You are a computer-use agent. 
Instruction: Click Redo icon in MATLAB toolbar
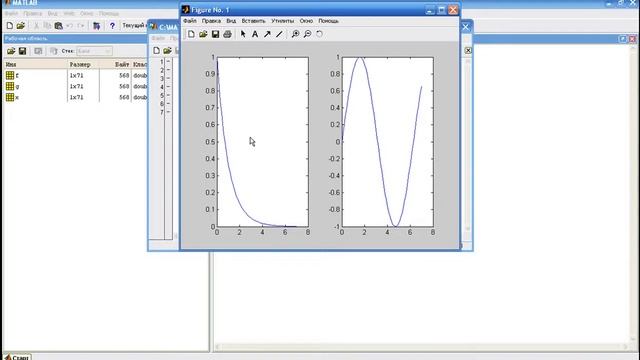[81, 26]
